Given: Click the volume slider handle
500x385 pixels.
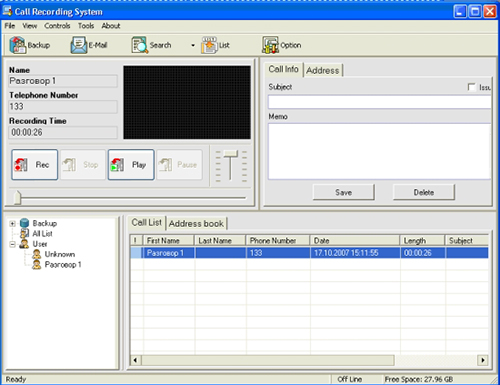Looking at the screenshot, I should 230,154.
